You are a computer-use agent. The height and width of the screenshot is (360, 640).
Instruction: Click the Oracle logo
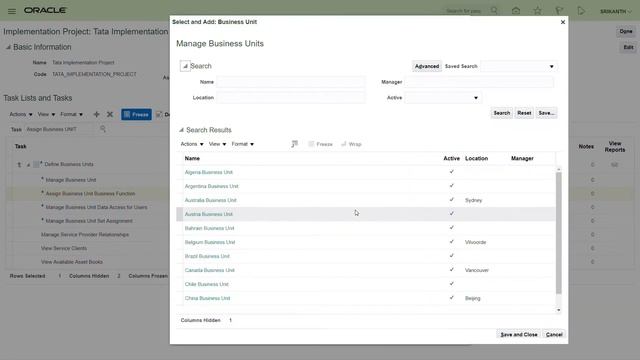point(45,10)
